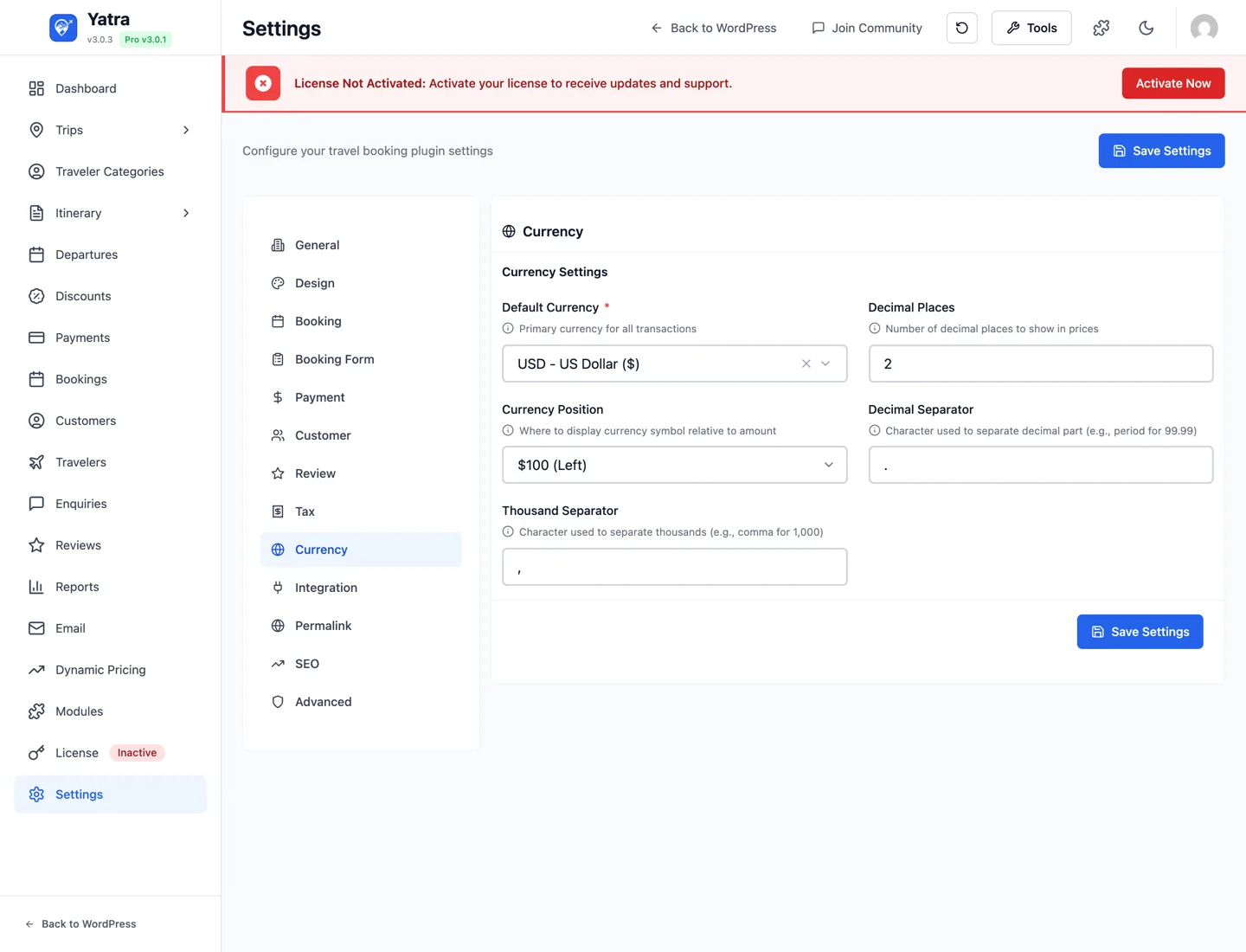Open Booking settings tab
Viewport: 1246px width, 952px height.
[x=361, y=321]
